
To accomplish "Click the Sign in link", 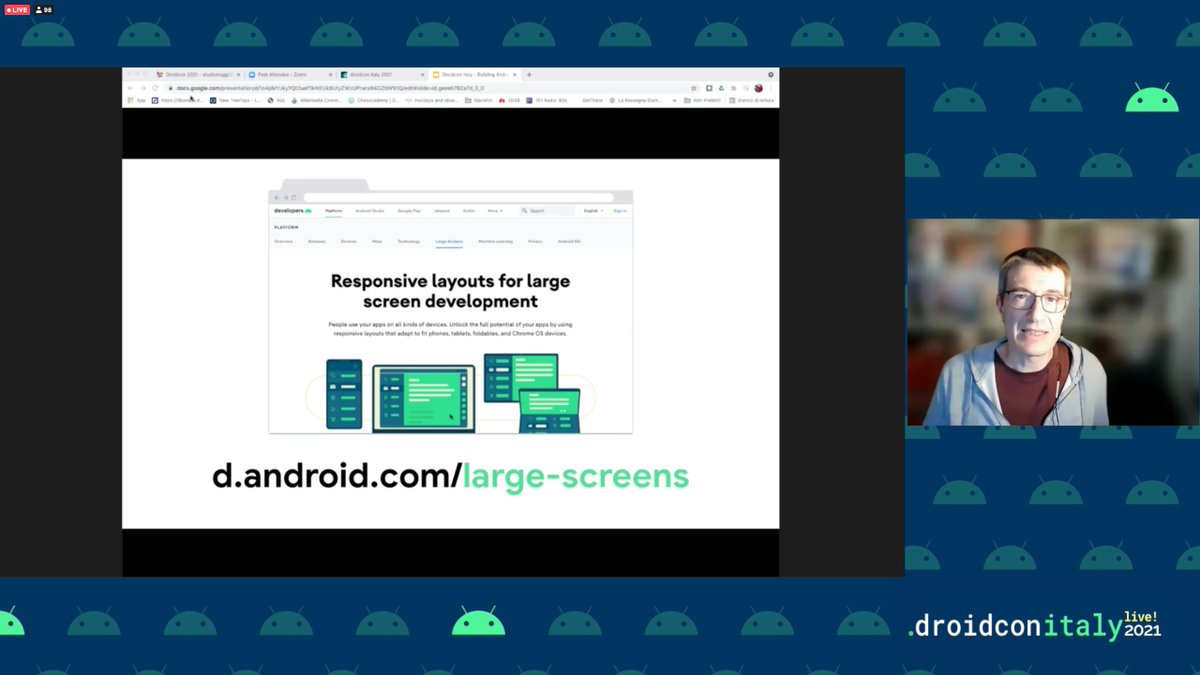I will [620, 211].
